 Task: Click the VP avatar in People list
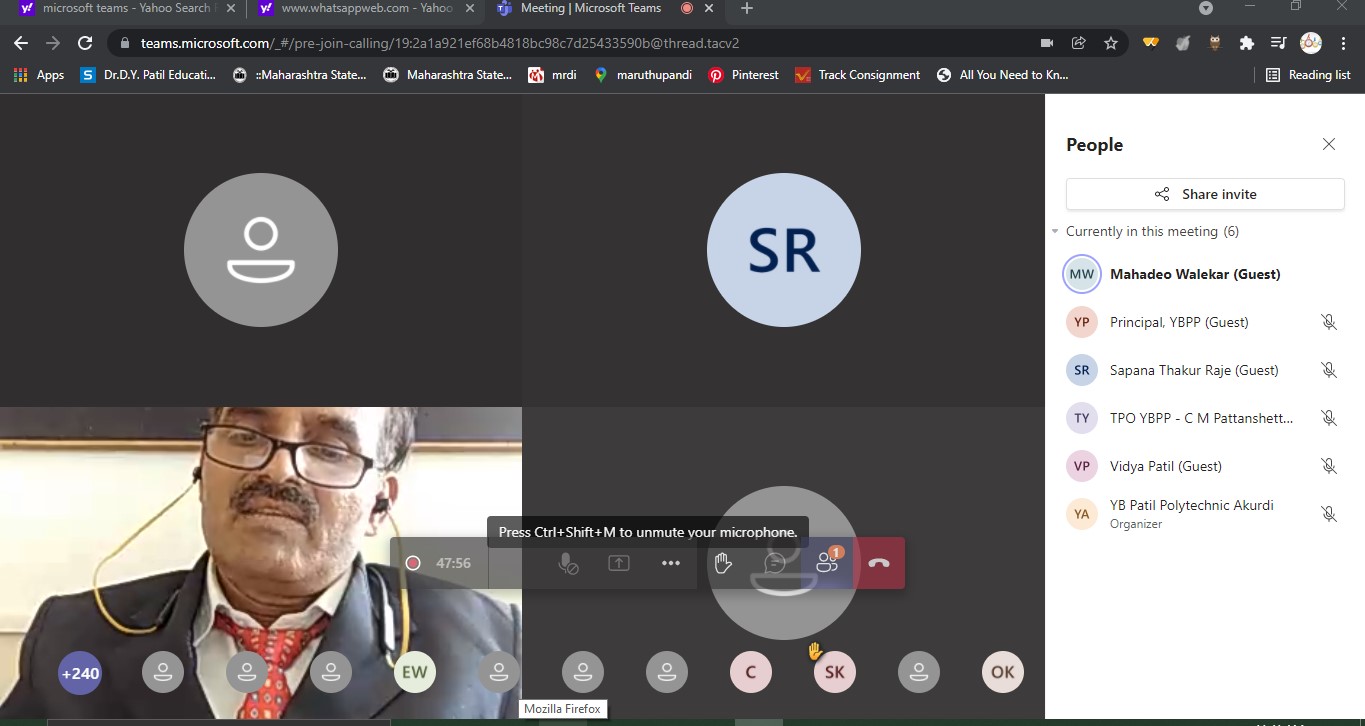coord(1082,466)
